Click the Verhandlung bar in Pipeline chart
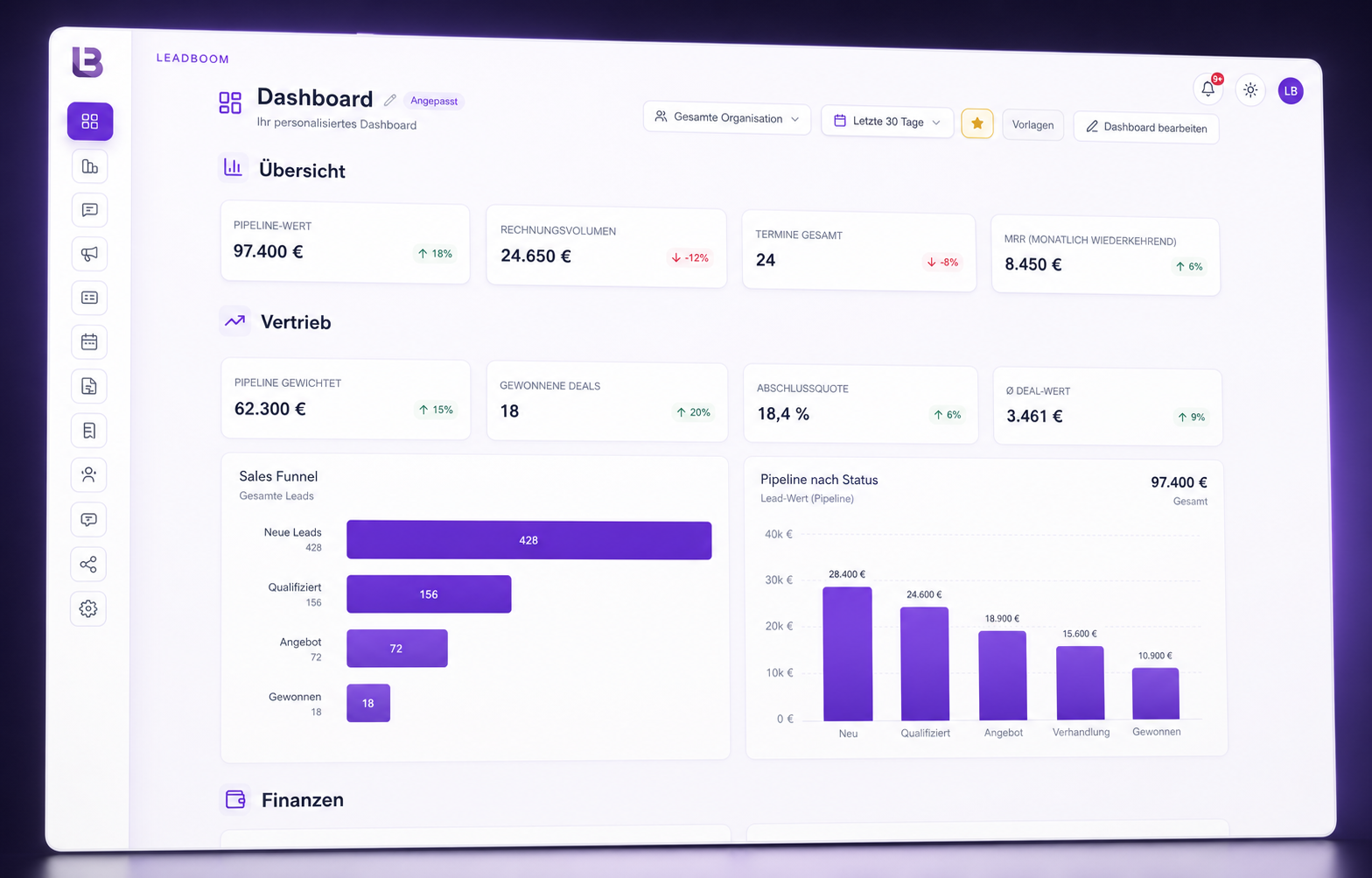Screen dimensions: 1372x878 [x=1080, y=683]
